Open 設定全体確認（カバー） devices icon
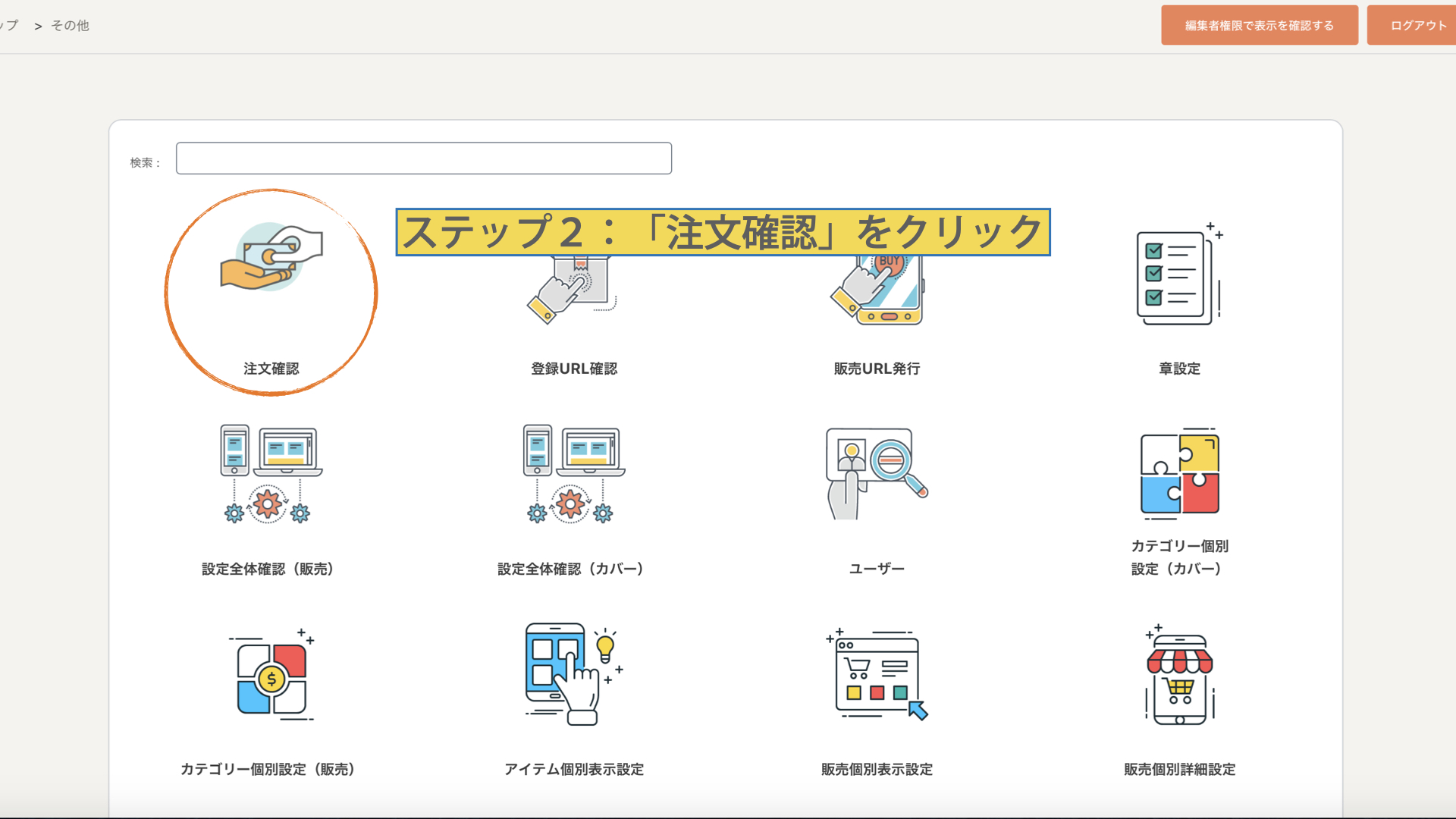Screen dimensions: 1456x819 (x=573, y=474)
